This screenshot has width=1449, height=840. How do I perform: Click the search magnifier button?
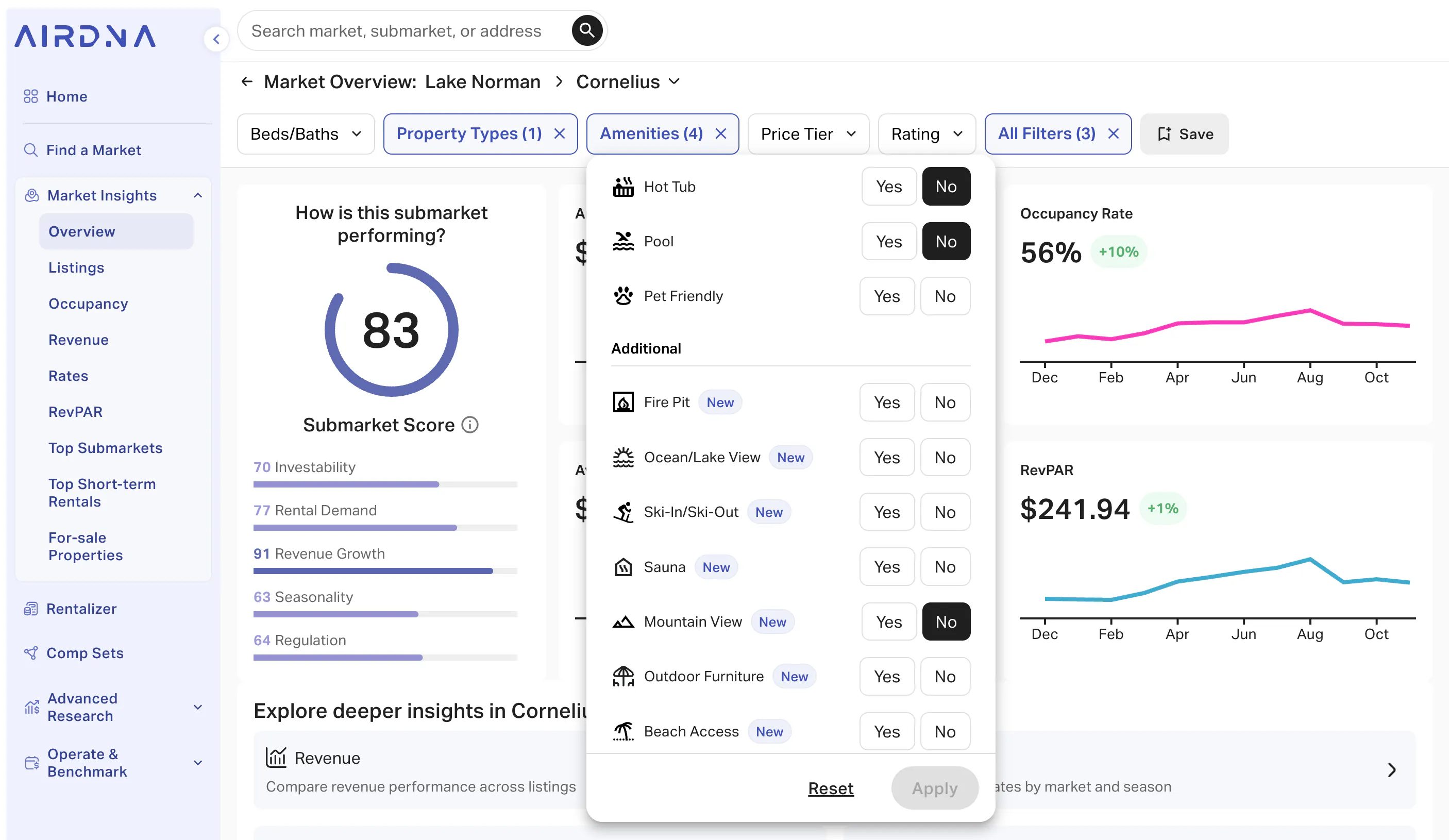pos(586,30)
